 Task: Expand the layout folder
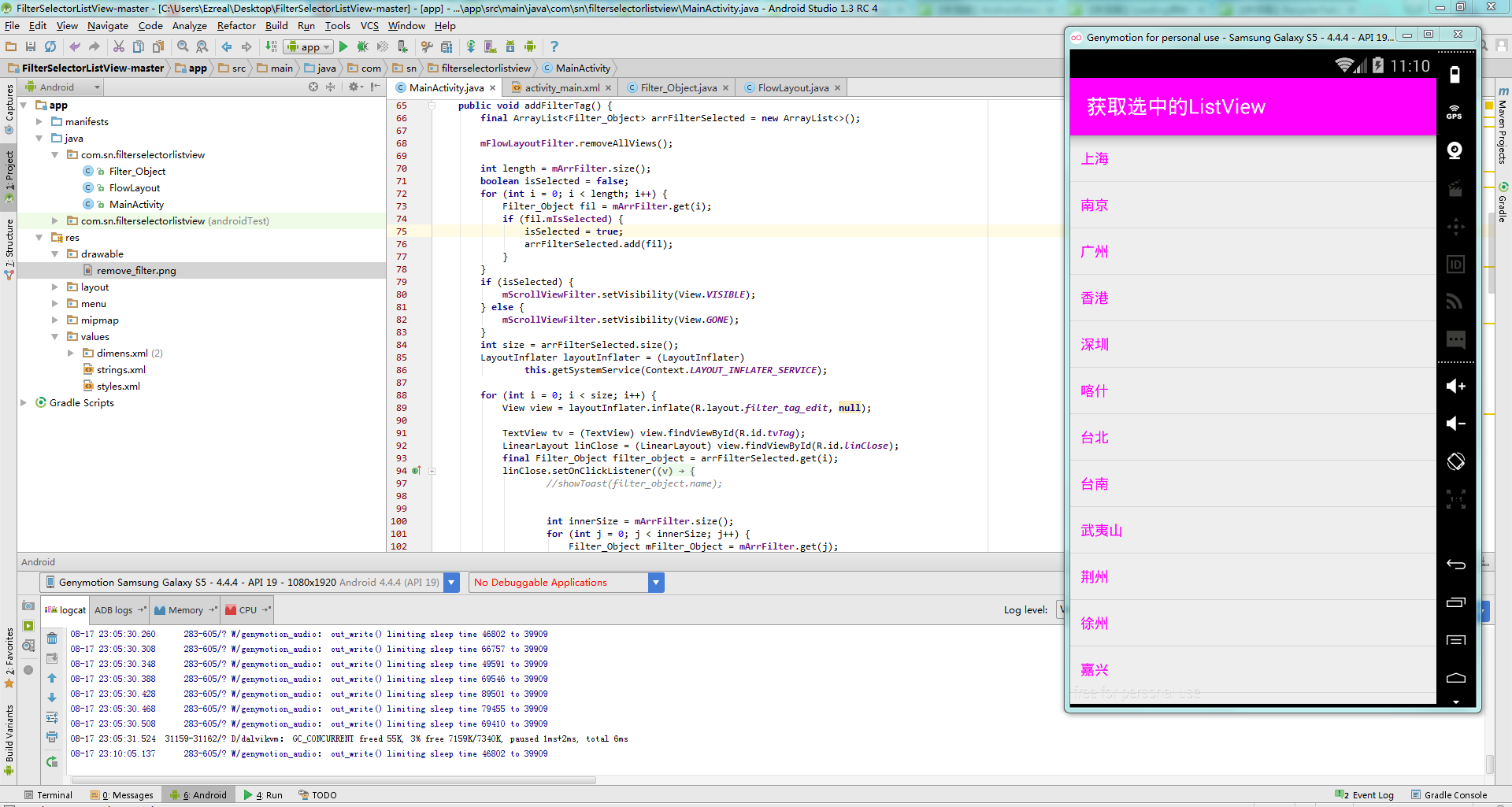(55, 287)
